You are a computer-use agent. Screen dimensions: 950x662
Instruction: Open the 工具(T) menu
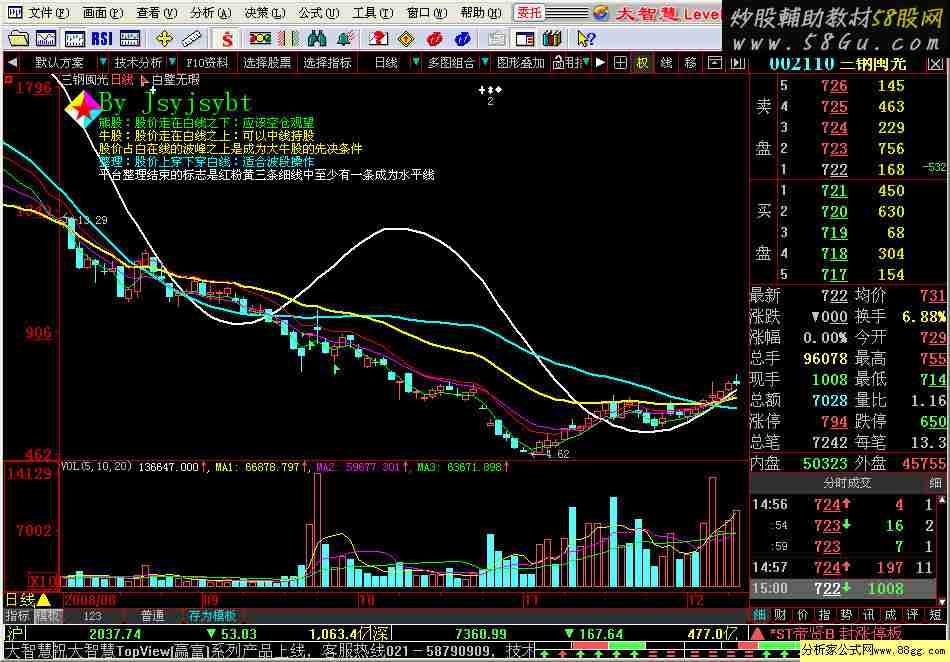point(373,13)
